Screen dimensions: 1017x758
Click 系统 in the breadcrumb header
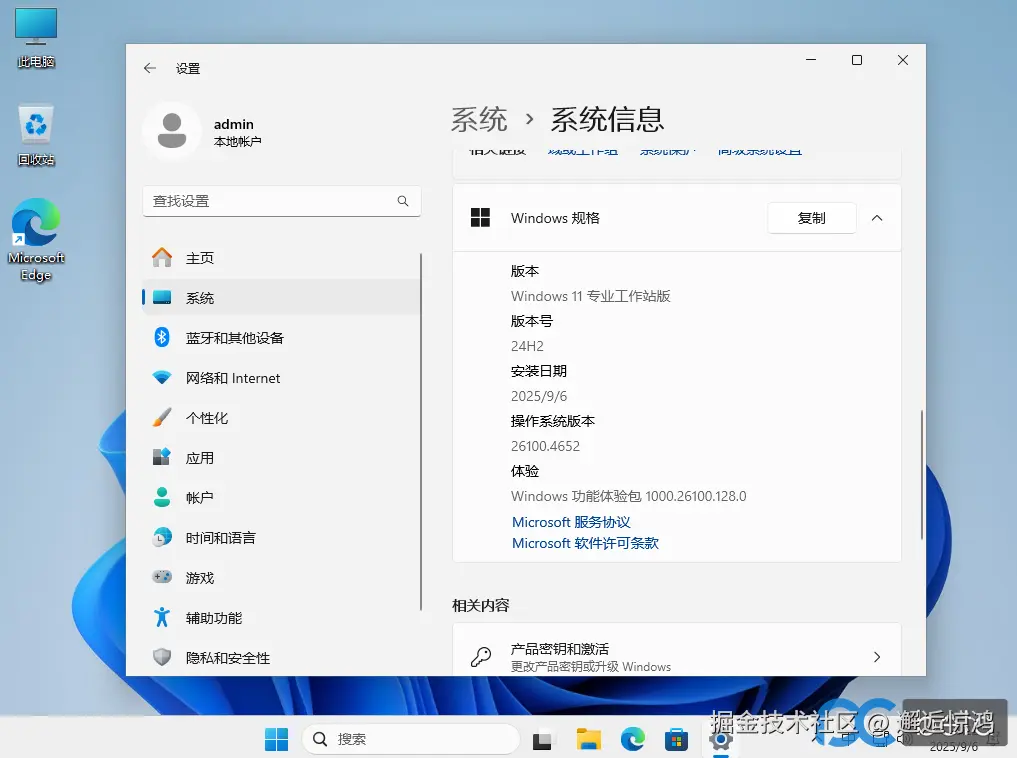pyautogui.click(x=479, y=119)
